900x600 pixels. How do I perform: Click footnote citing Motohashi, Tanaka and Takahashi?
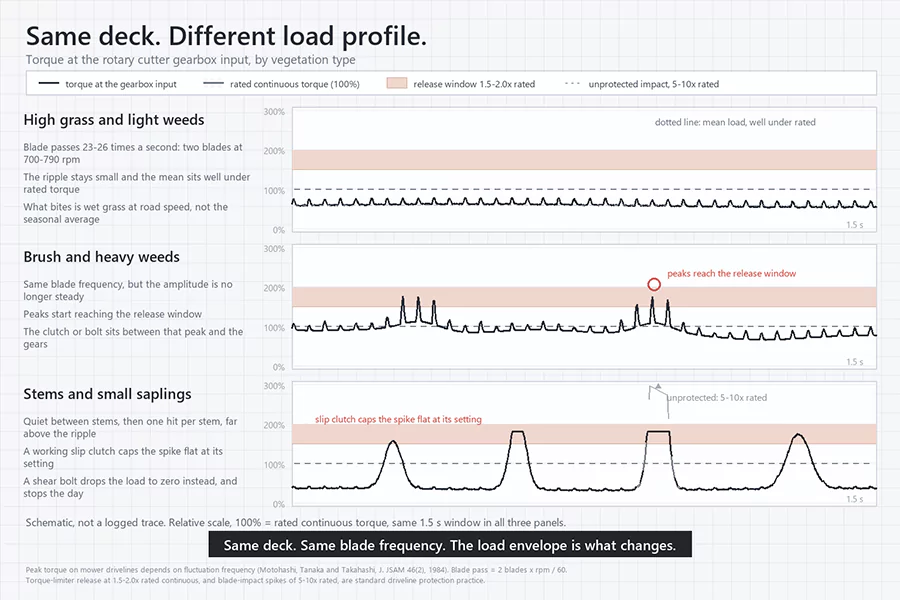pyautogui.click(x=296, y=570)
